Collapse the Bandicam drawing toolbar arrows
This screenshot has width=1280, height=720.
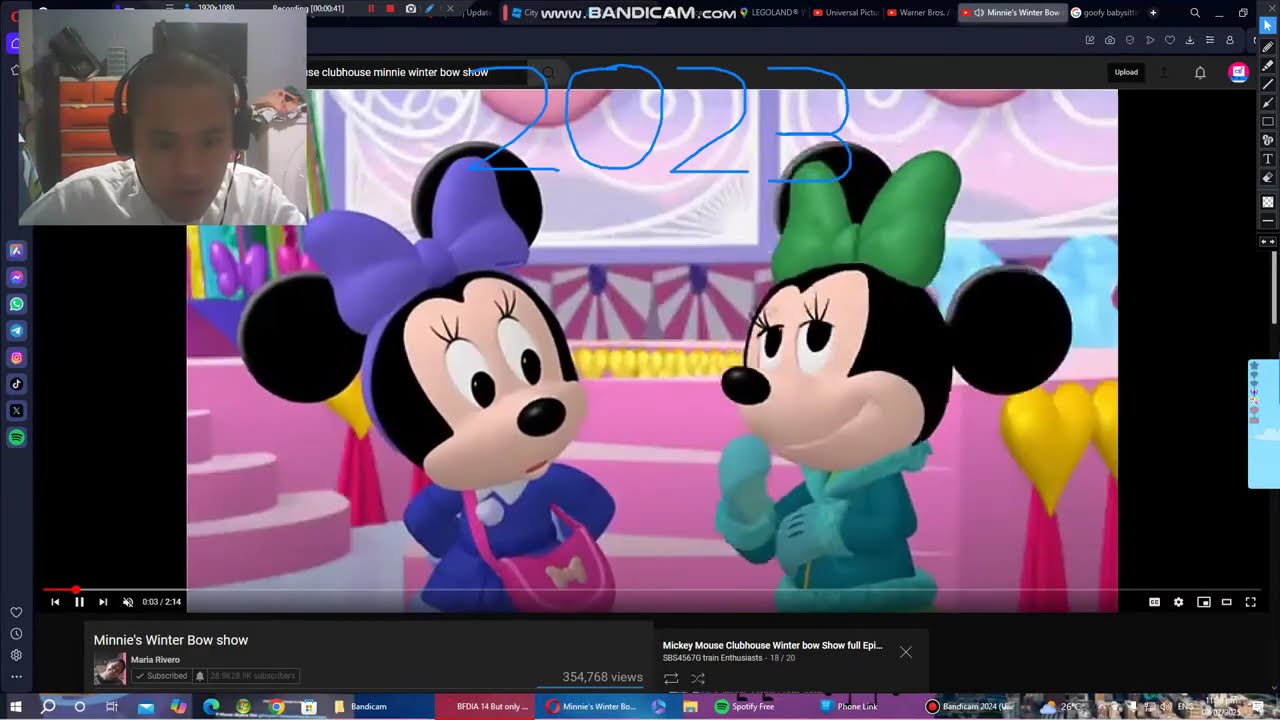pos(1268,242)
